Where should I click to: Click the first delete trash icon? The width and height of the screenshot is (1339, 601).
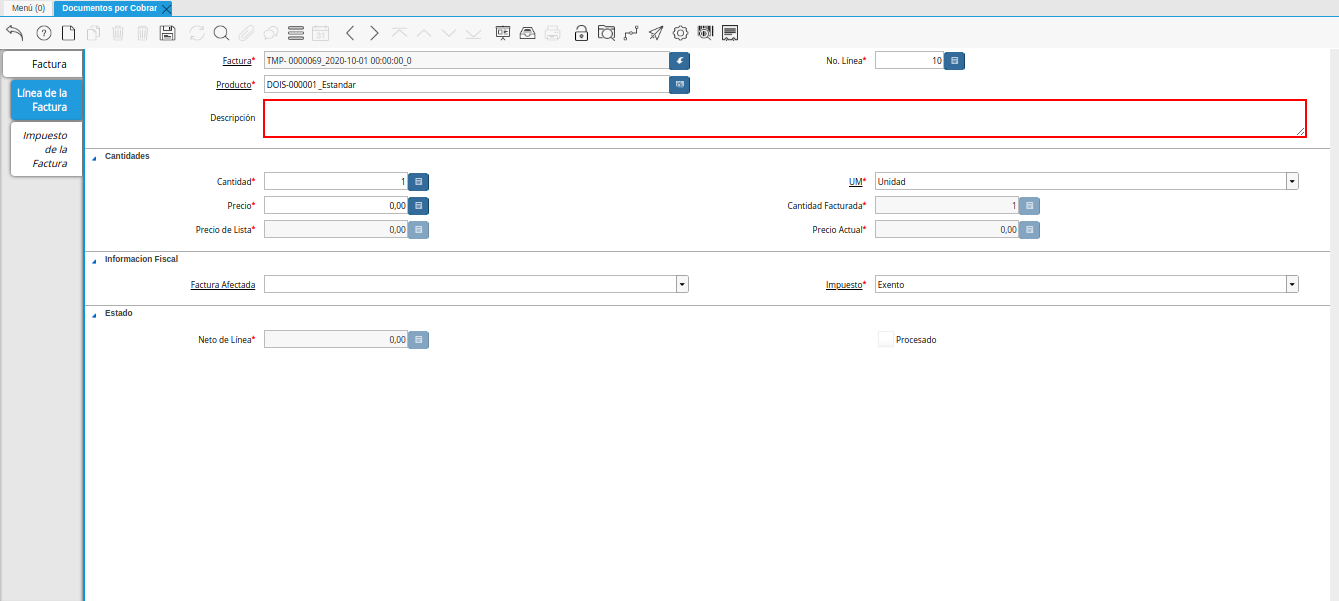pos(118,33)
